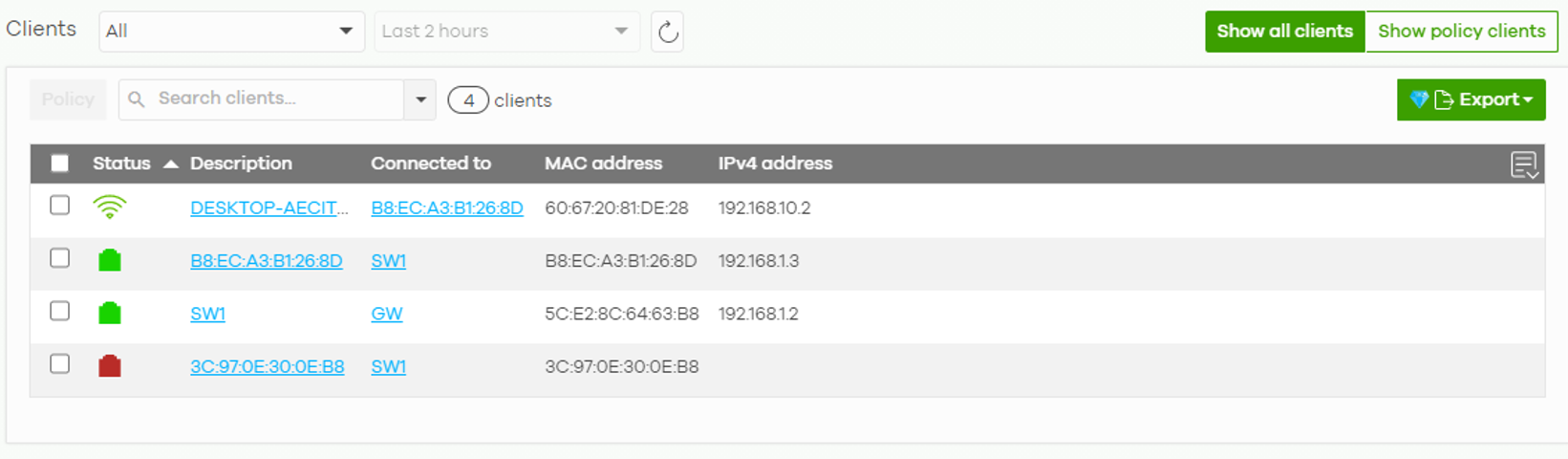This screenshot has height=459, width=1568.
Task: Open the column settings icon in table header
Action: pyautogui.click(x=1524, y=164)
